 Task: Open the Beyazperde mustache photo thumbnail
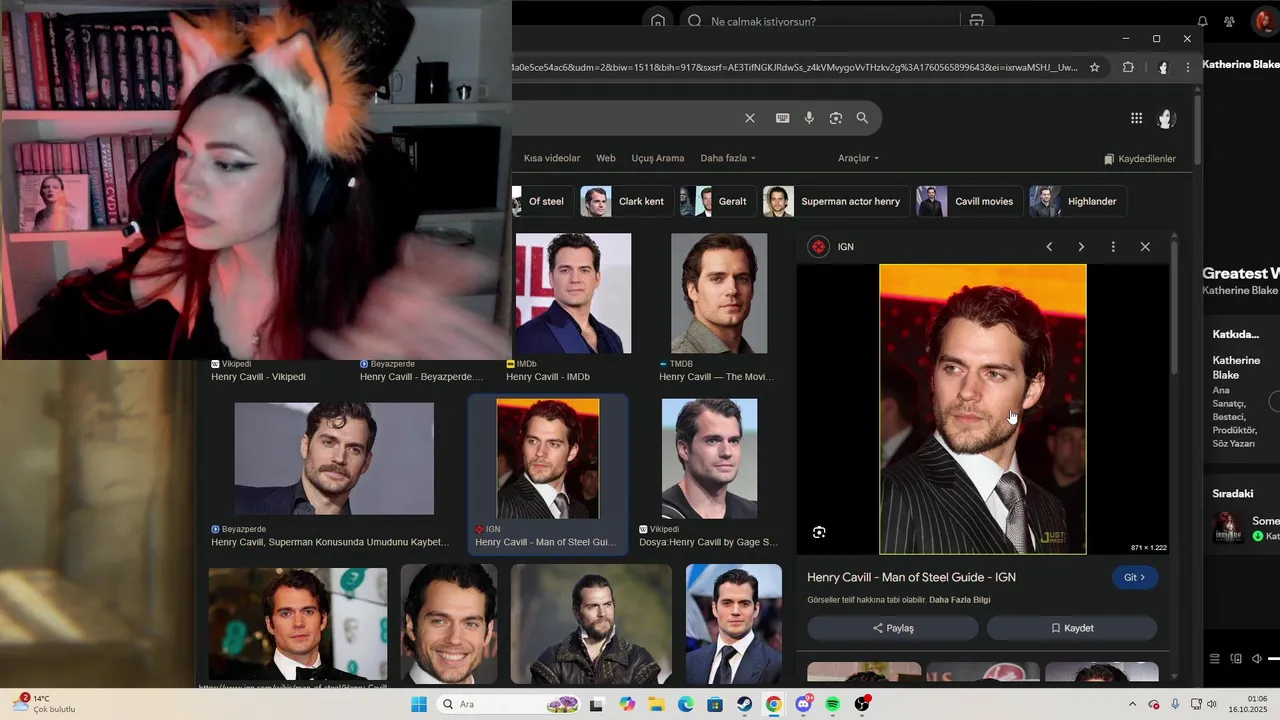[x=334, y=459]
